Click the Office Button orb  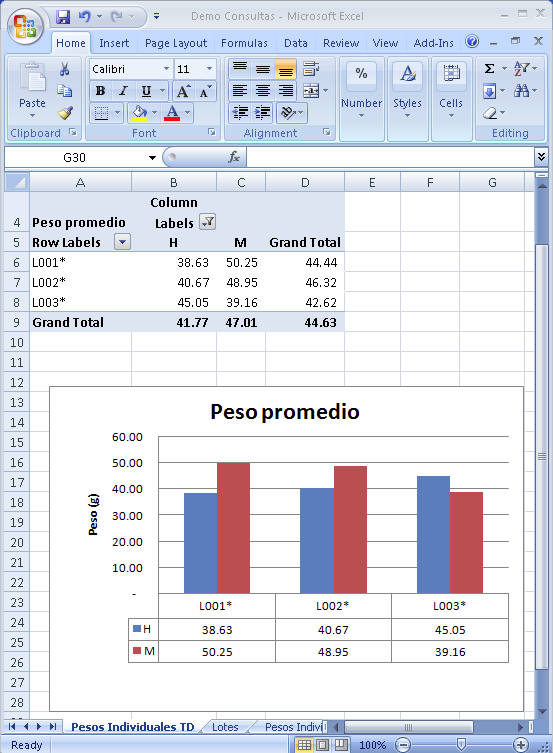25,25
